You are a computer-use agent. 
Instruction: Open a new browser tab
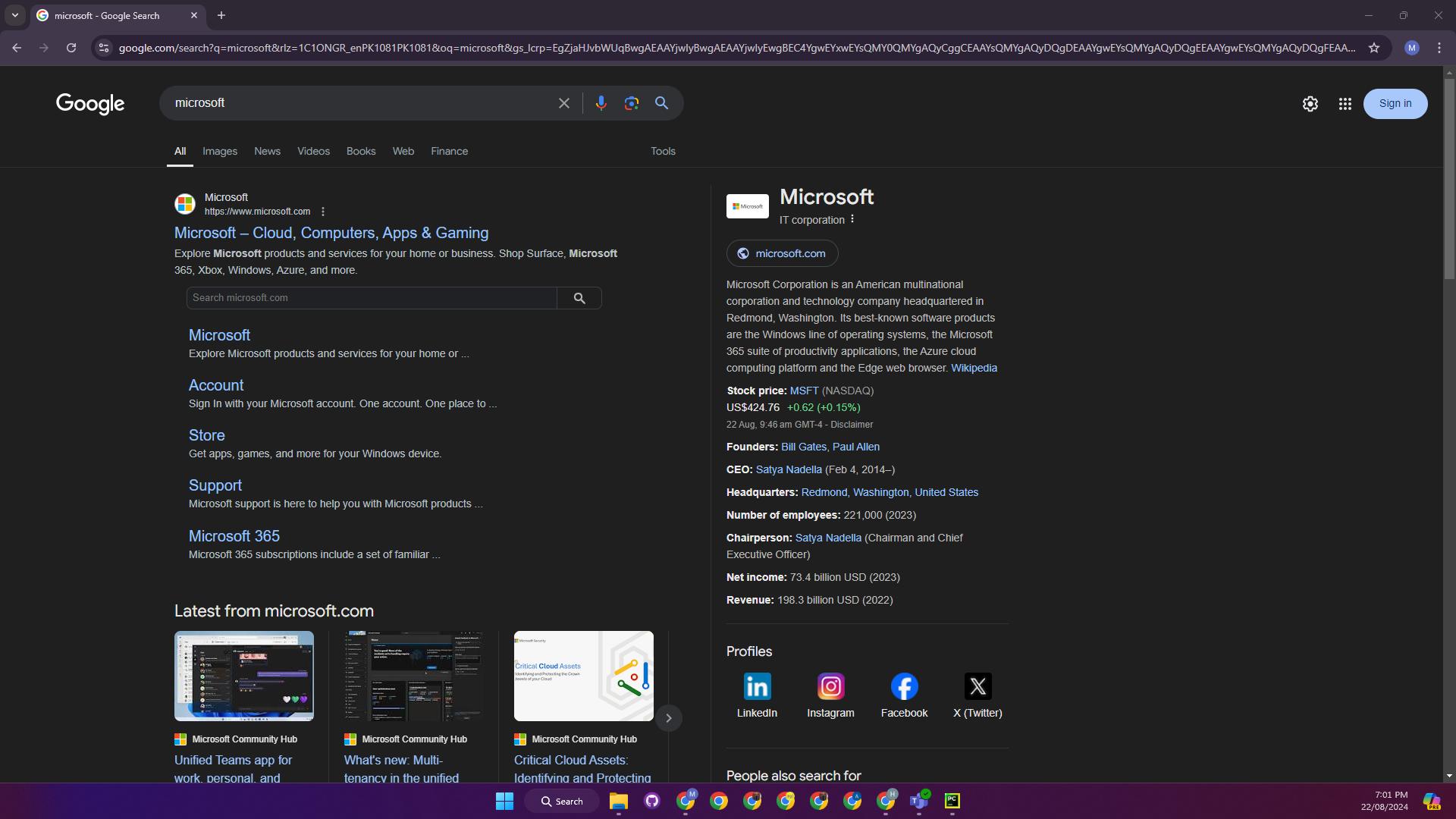(x=221, y=15)
